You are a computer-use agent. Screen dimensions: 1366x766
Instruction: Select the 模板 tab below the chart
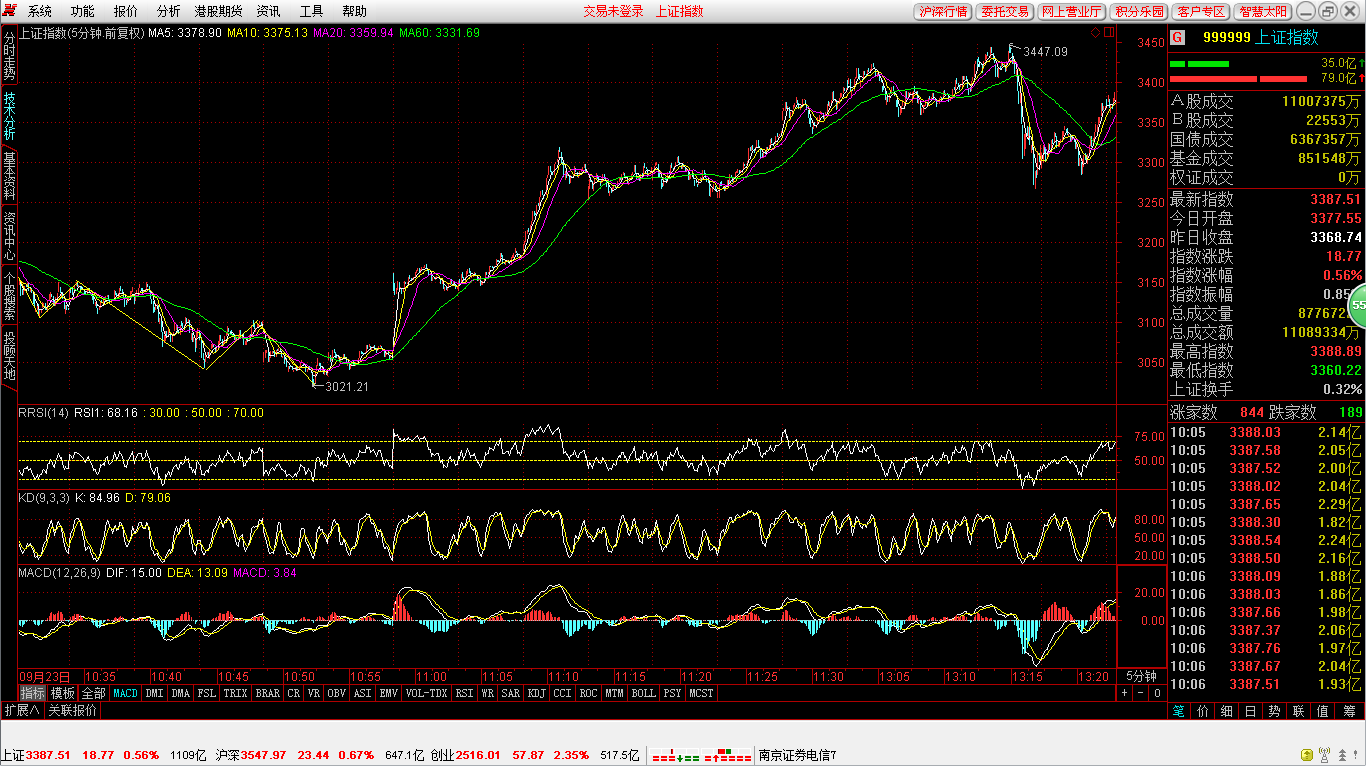pyautogui.click(x=63, y=693)
